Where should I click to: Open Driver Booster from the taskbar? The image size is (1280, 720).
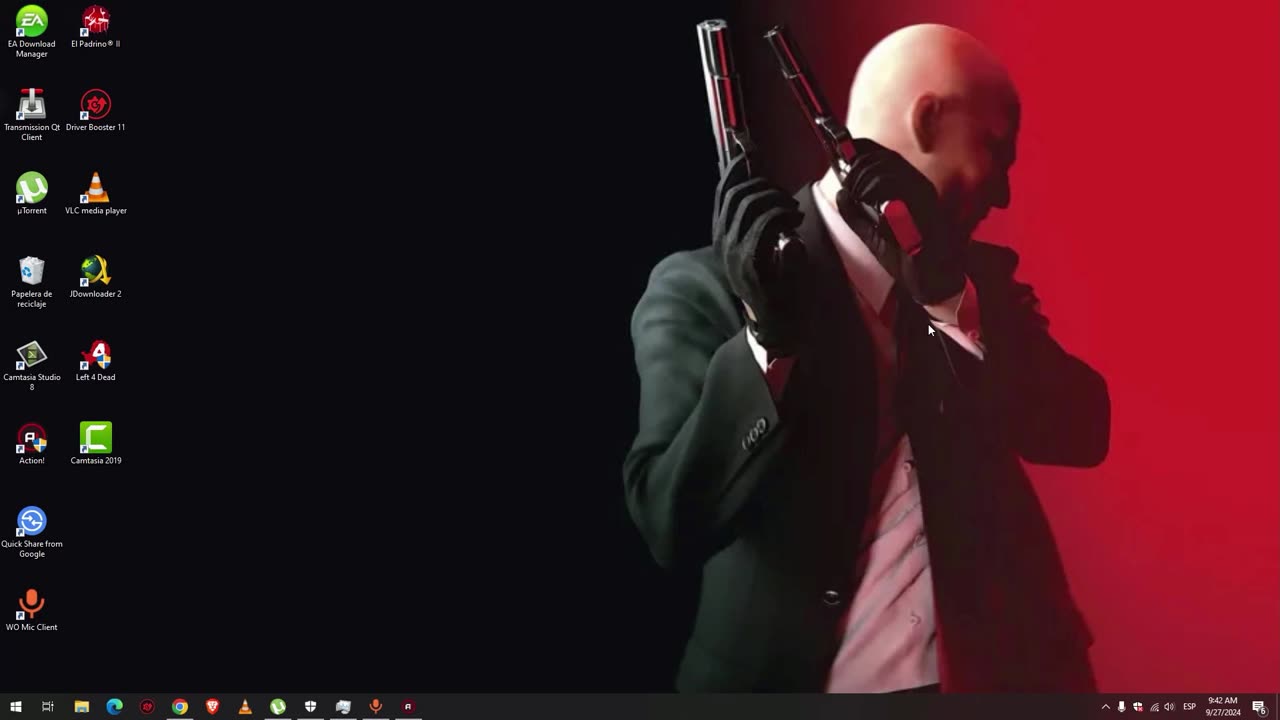(147, 707)
